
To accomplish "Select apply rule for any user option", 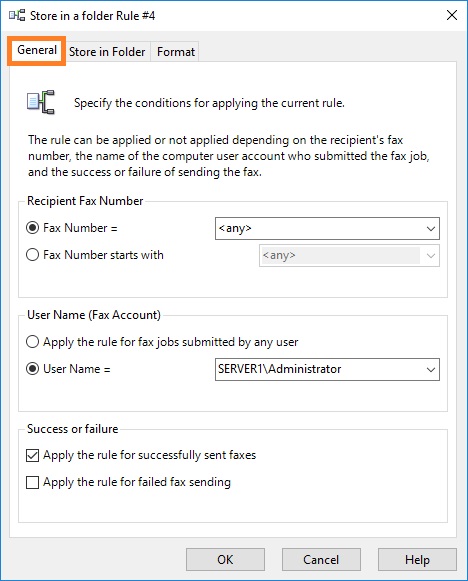I will (x=32, y=342).
